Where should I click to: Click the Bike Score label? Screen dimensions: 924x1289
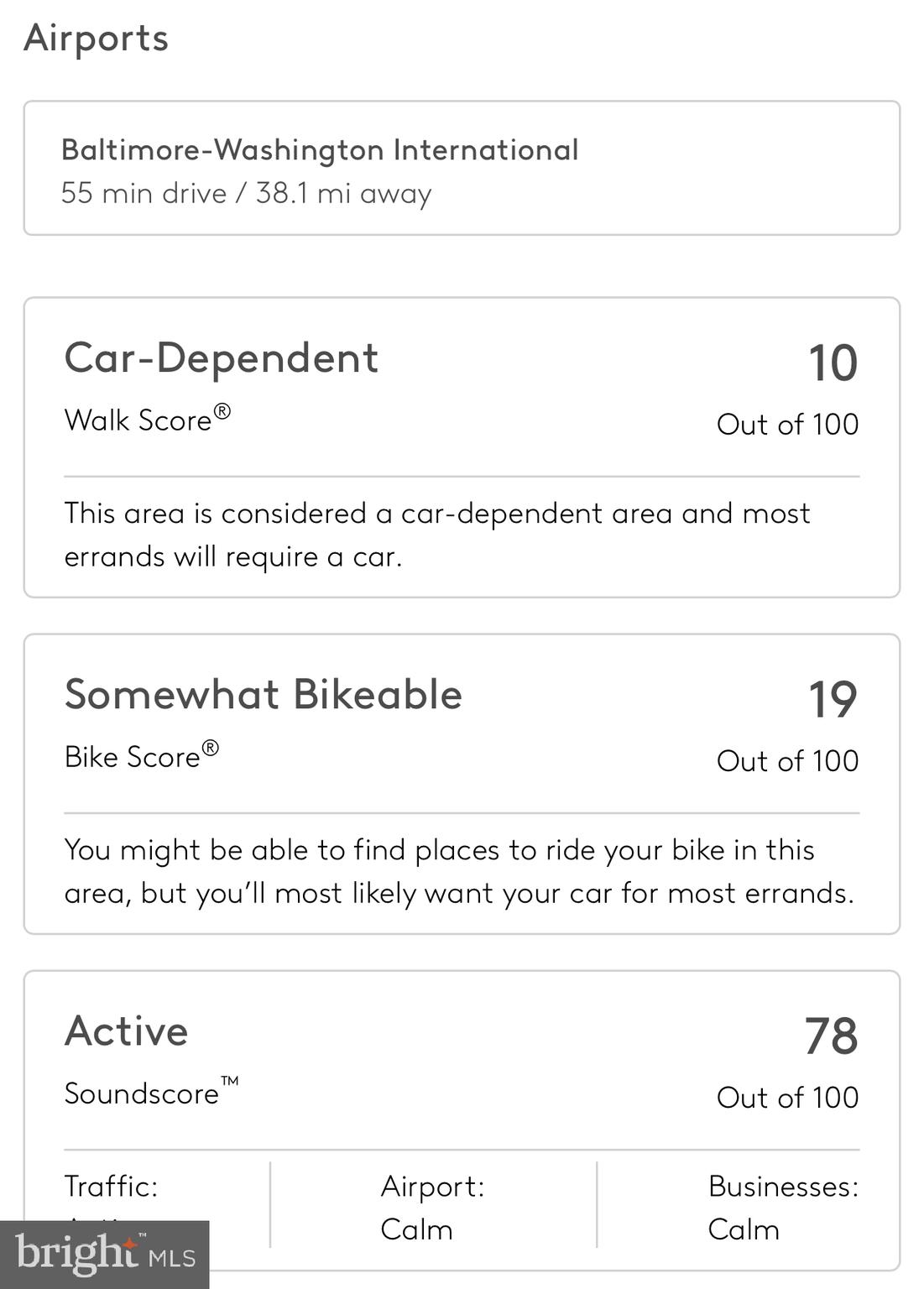pyautogui.click(x=141, y=756)
